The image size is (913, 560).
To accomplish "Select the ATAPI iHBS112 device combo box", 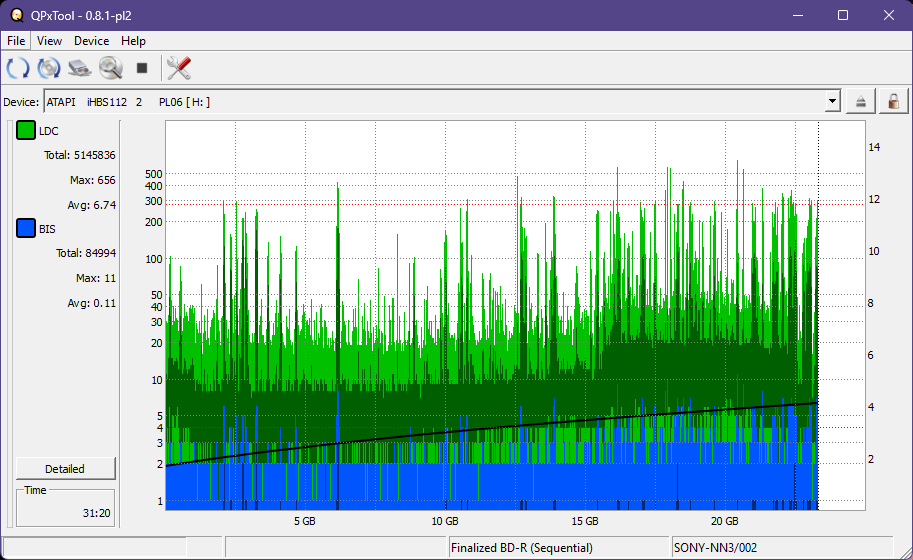I will point(442,102).
